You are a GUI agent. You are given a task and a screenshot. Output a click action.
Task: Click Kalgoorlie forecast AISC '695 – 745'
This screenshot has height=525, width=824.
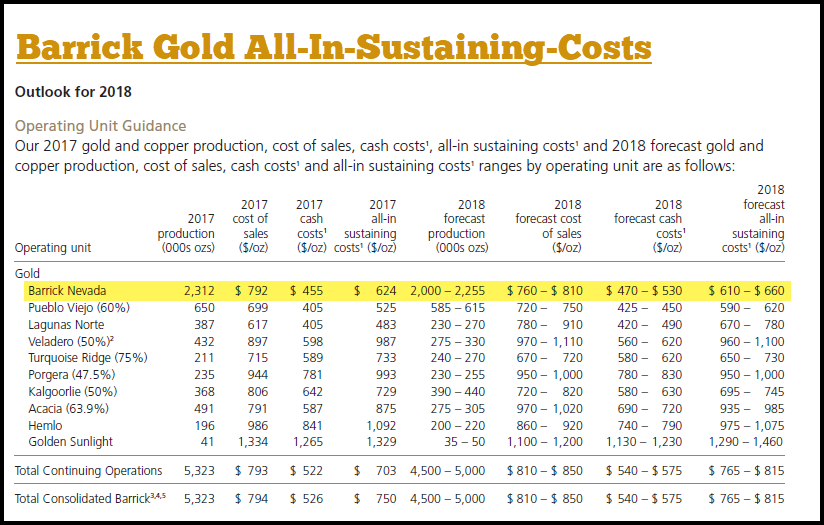752,392
